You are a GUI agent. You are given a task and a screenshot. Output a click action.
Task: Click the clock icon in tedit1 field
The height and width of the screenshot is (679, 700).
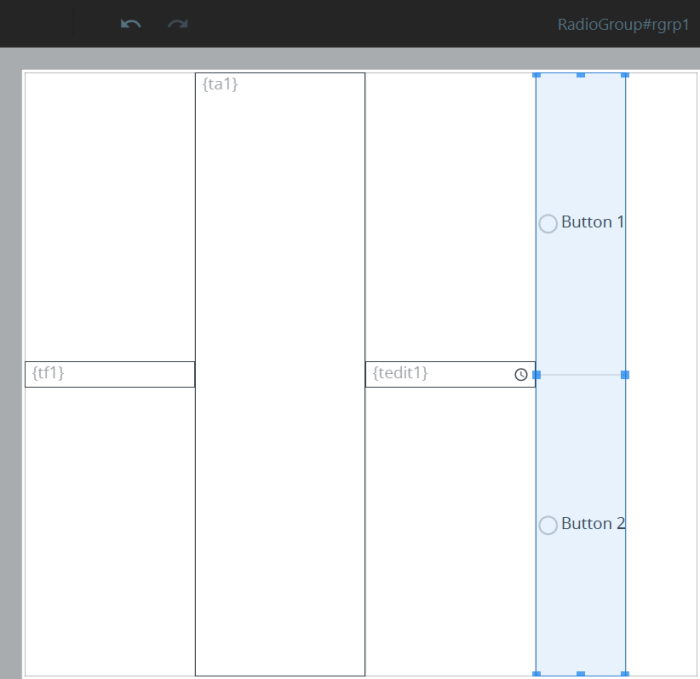pyautogui.click(x=521, y=375)
